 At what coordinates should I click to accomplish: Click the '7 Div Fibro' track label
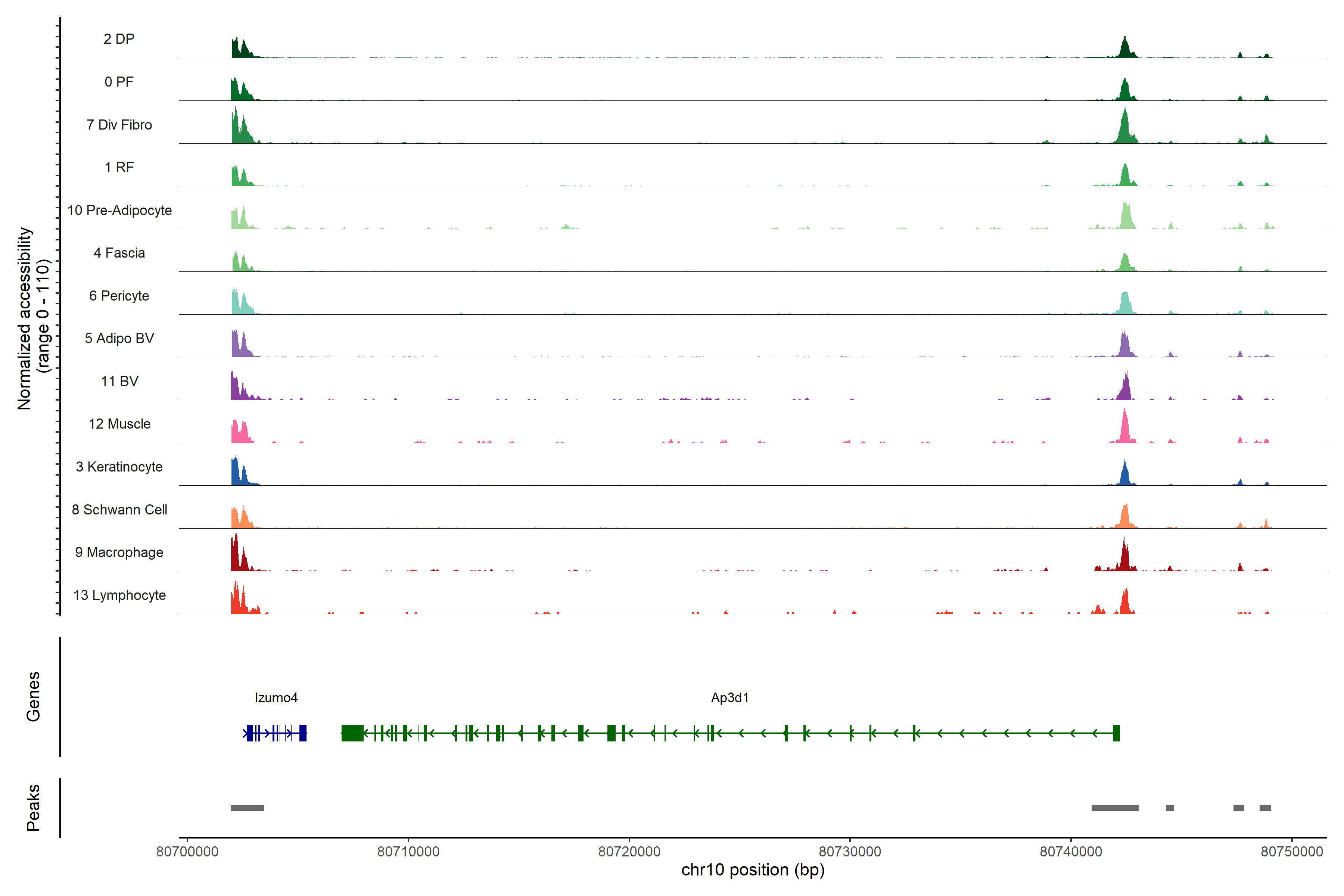point(119,125)
